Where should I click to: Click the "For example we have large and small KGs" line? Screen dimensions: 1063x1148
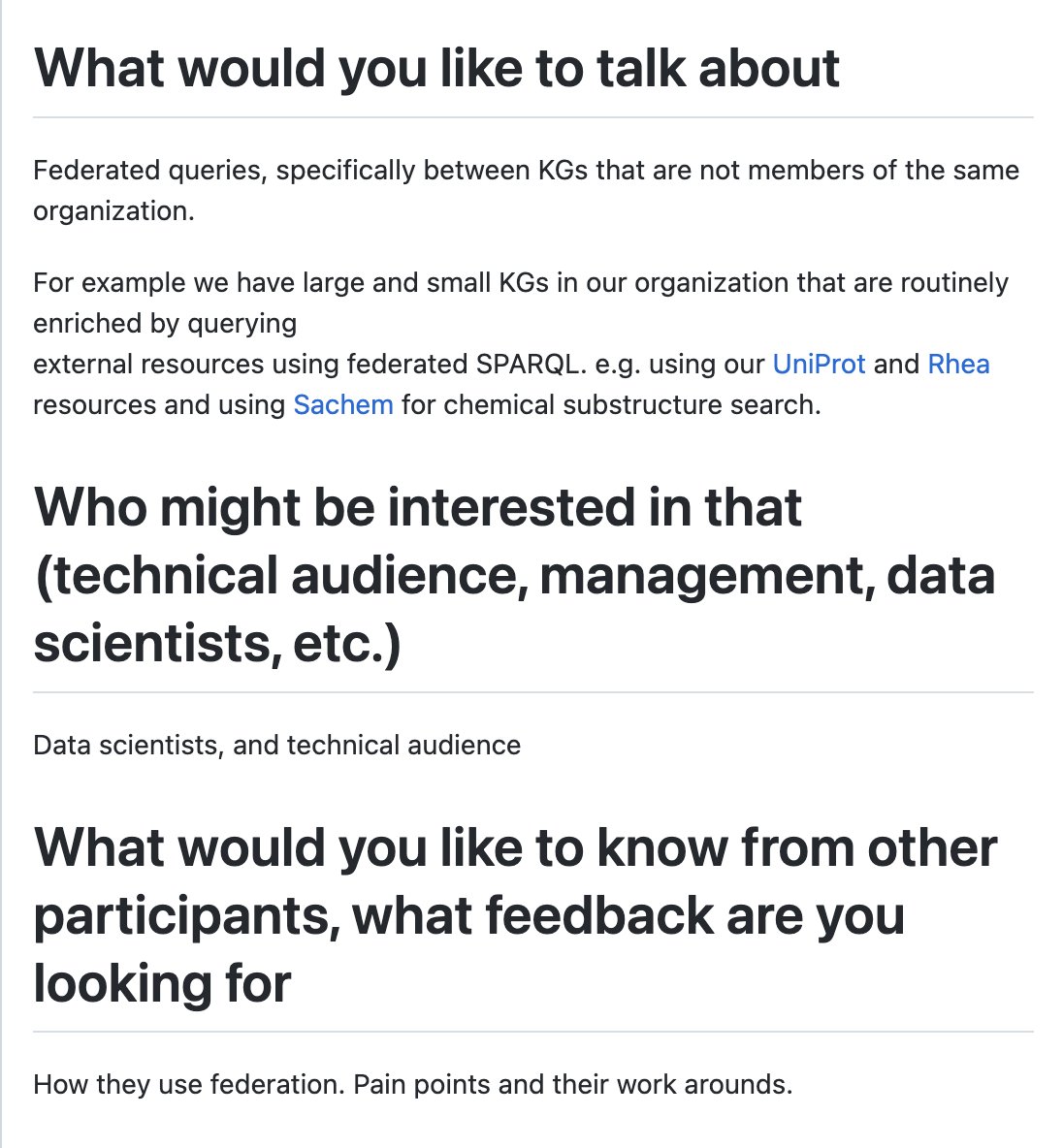coord(521,282)
